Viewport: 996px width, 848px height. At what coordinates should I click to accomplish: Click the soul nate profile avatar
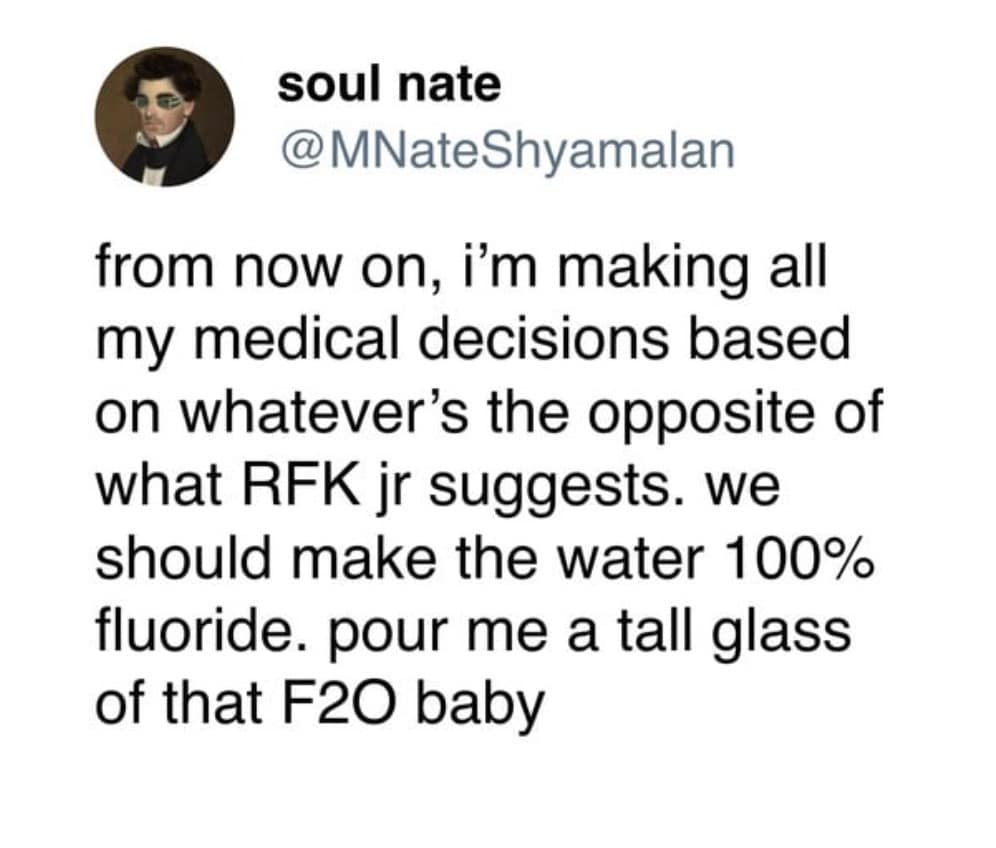[165, 117]
